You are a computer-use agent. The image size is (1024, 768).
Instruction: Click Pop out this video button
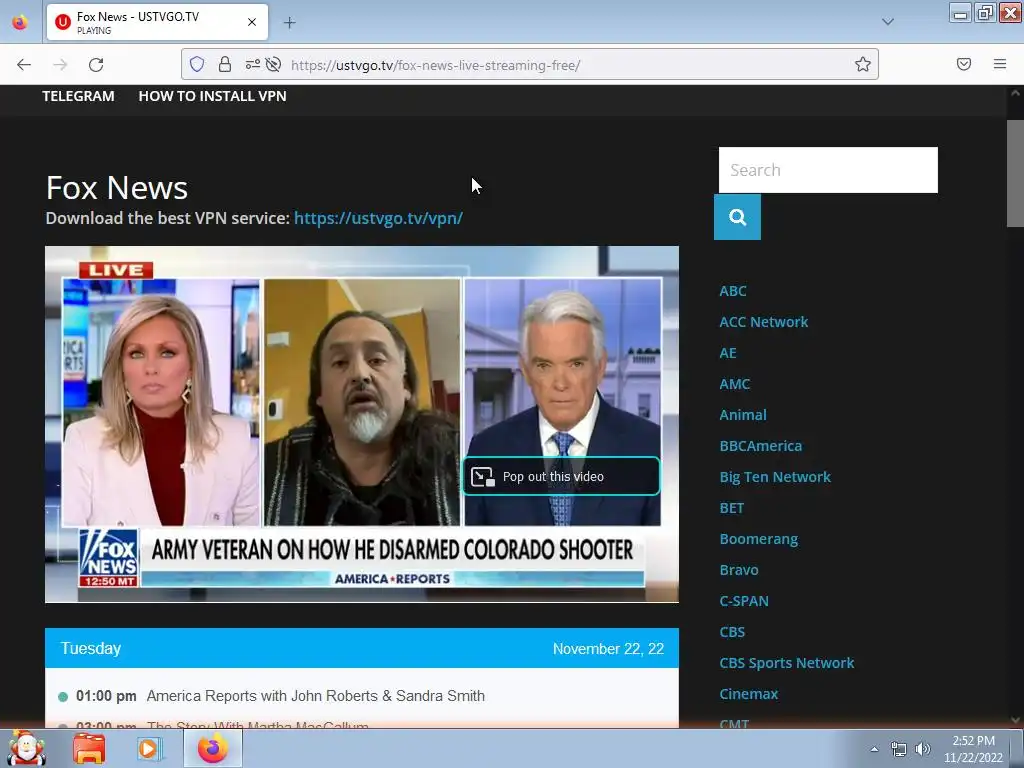tap(562, 476)
